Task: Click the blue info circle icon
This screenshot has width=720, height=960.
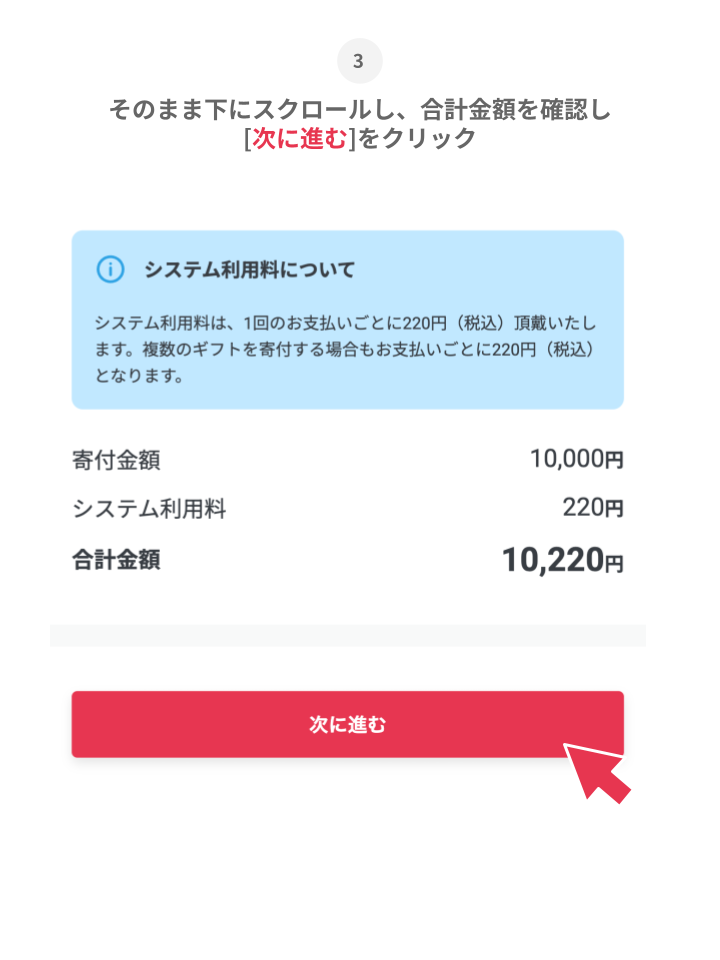Action: [x=110, y=269]
